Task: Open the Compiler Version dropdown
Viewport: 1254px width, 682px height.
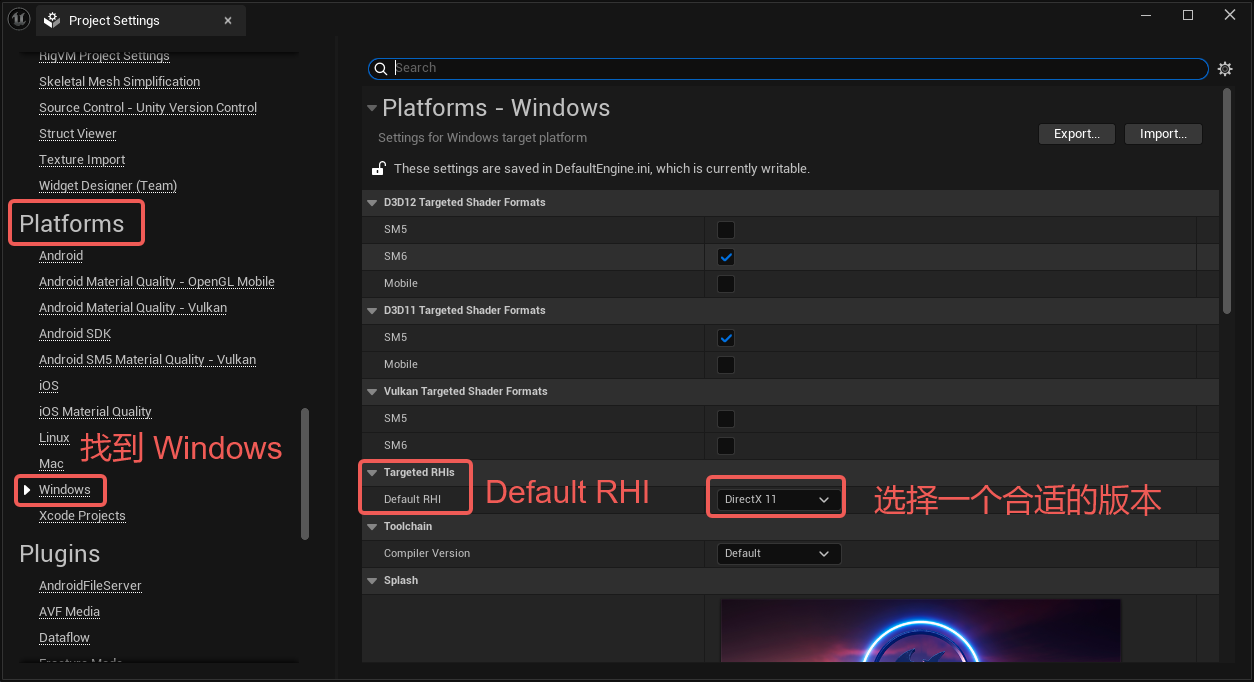Action: pos(779,553)
